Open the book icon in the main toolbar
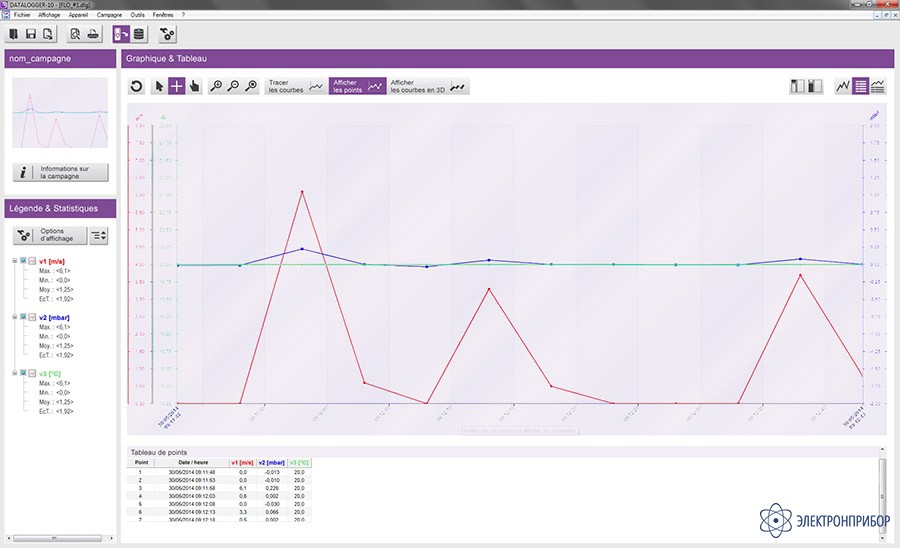The width and height of the screenshot is (900, 548). coord(13,34)
